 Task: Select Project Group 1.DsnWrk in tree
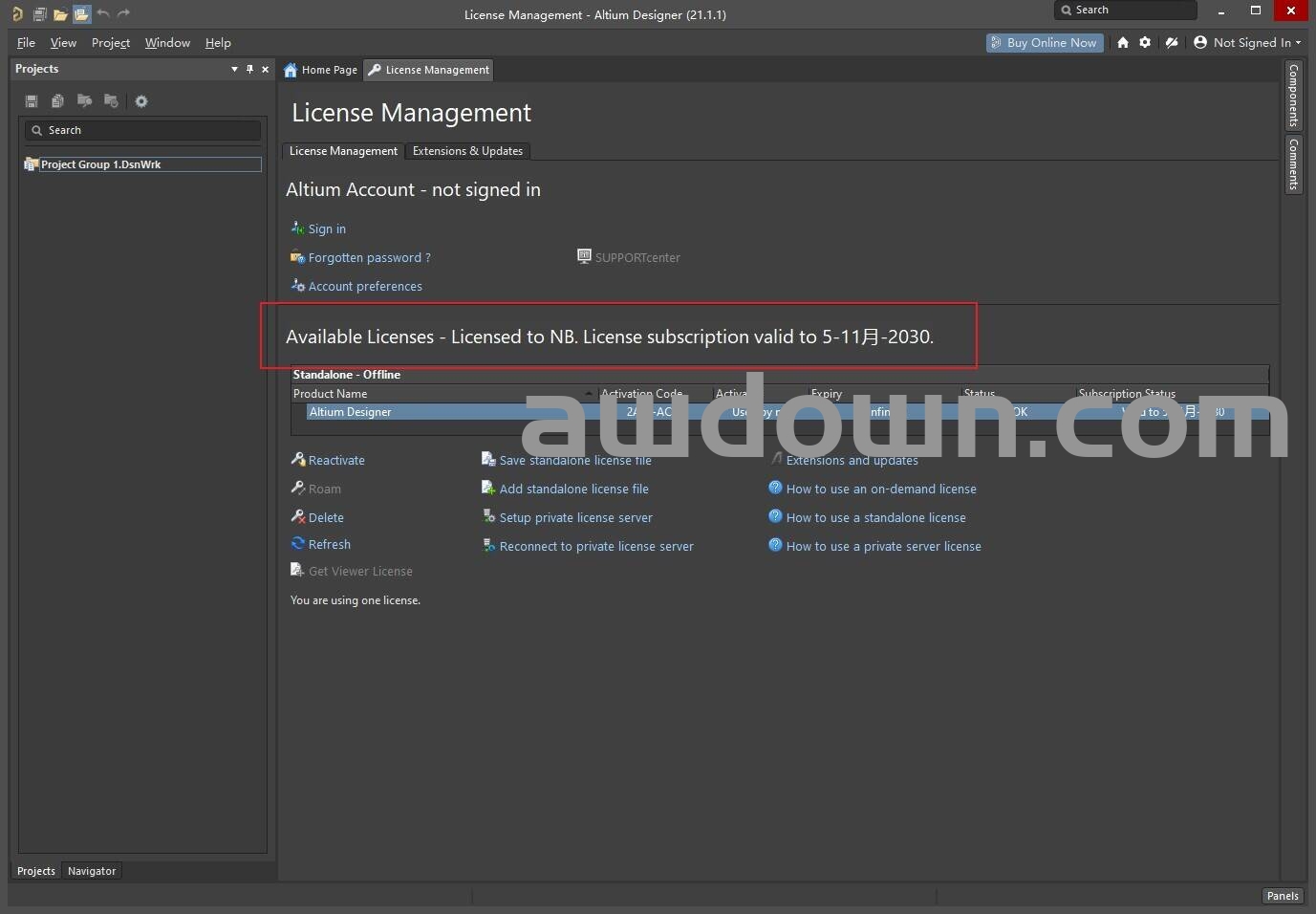(x=100, y=164)
